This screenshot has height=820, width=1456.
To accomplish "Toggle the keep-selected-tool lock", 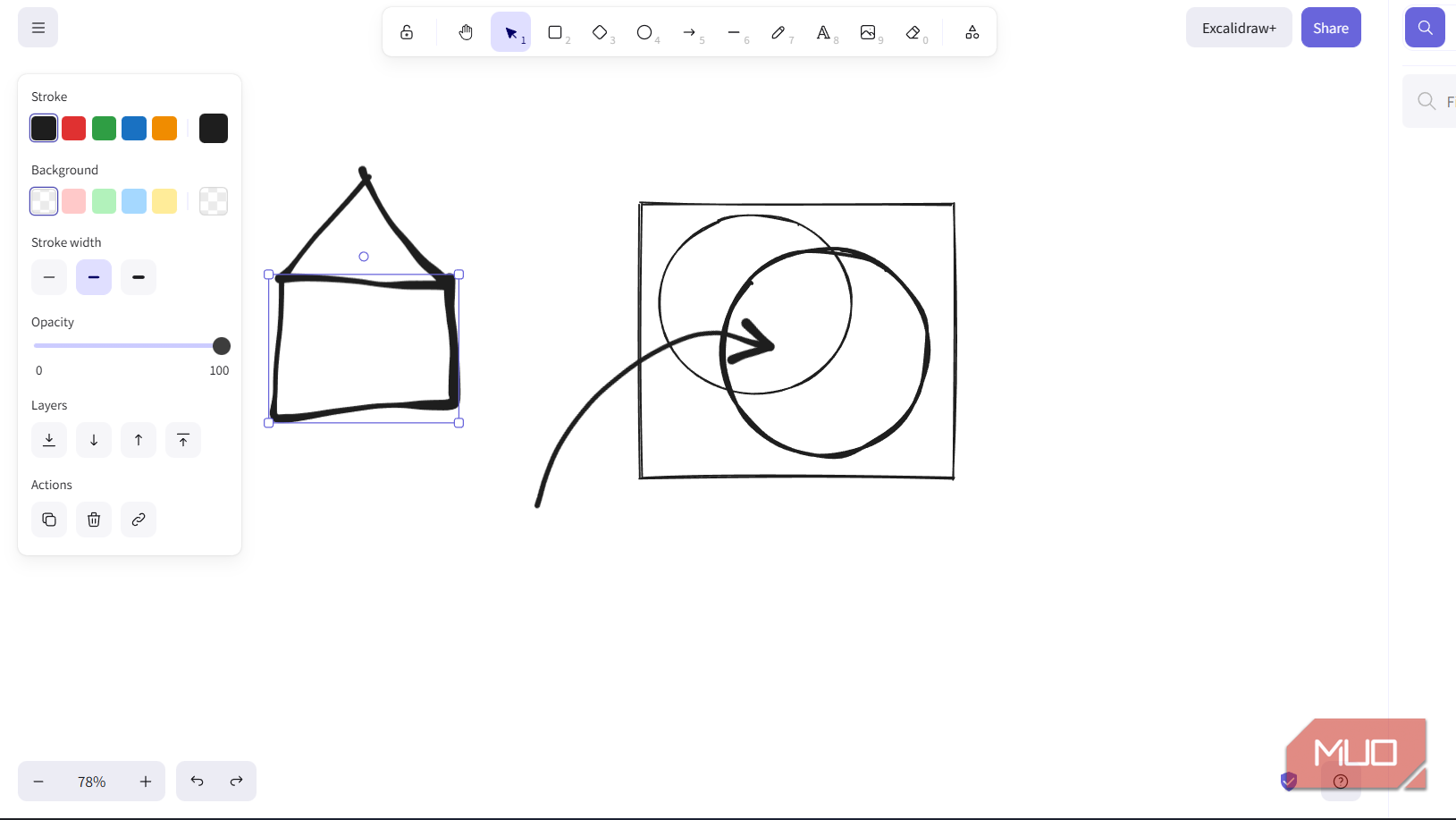I will tap(406, 31).
